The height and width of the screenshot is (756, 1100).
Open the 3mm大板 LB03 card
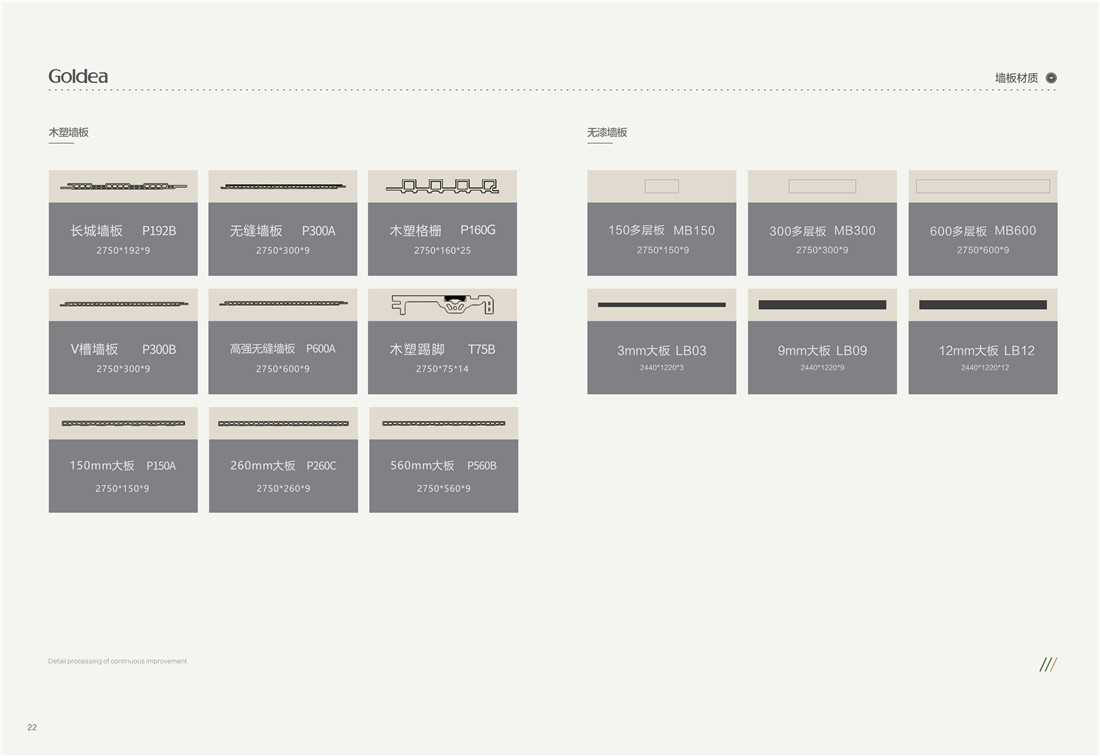pos(662,341)
